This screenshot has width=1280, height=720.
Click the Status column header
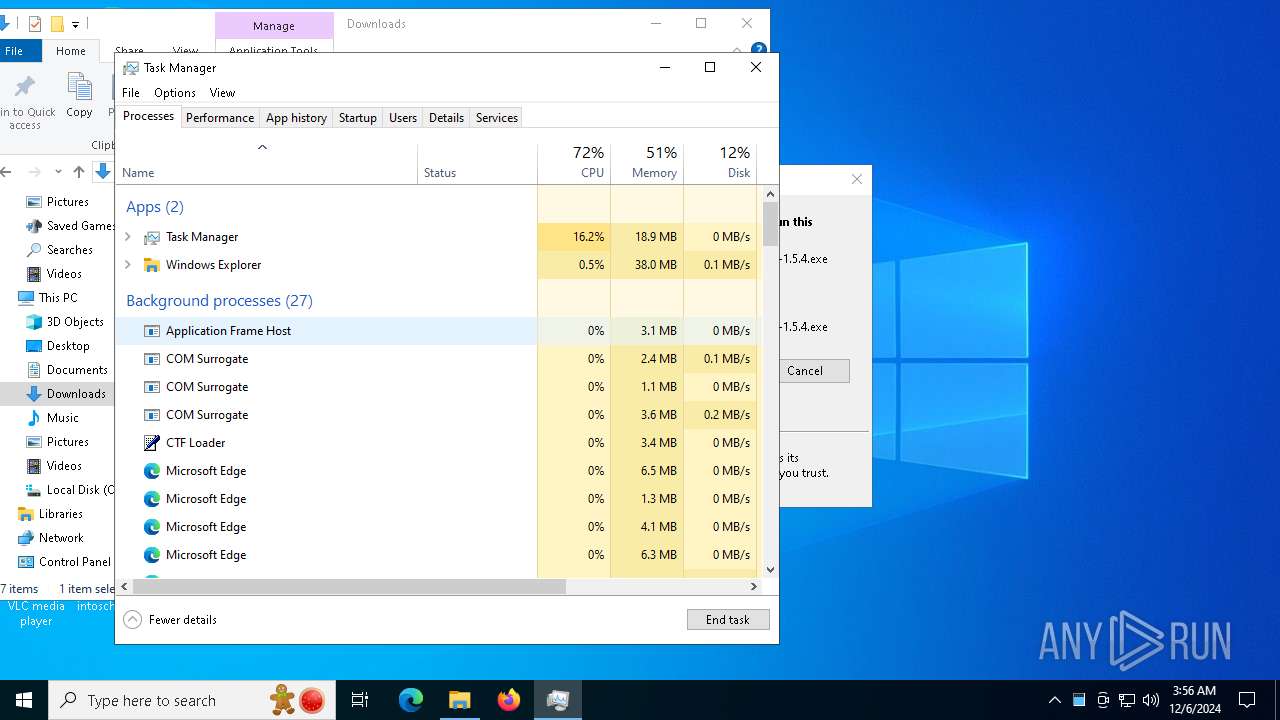[477, 163]
